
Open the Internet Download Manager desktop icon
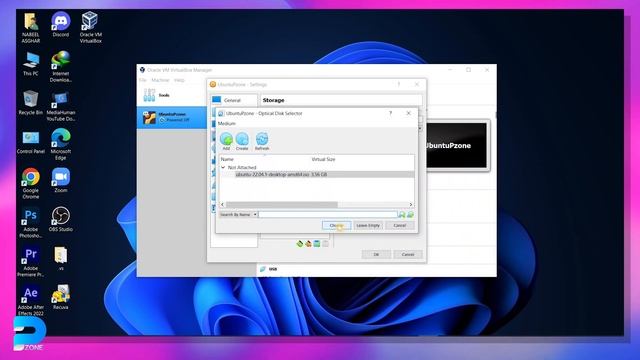tap(61, 67)
